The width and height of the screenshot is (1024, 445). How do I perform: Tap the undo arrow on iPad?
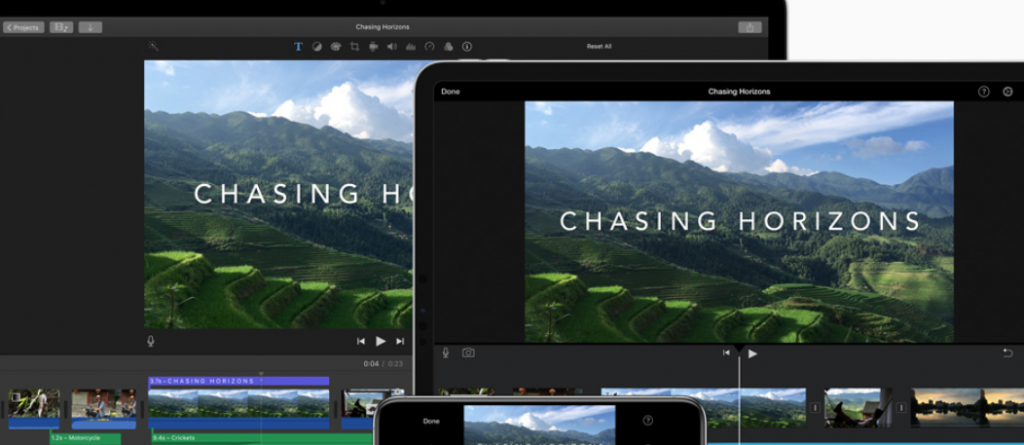(x=1008, y=353)
